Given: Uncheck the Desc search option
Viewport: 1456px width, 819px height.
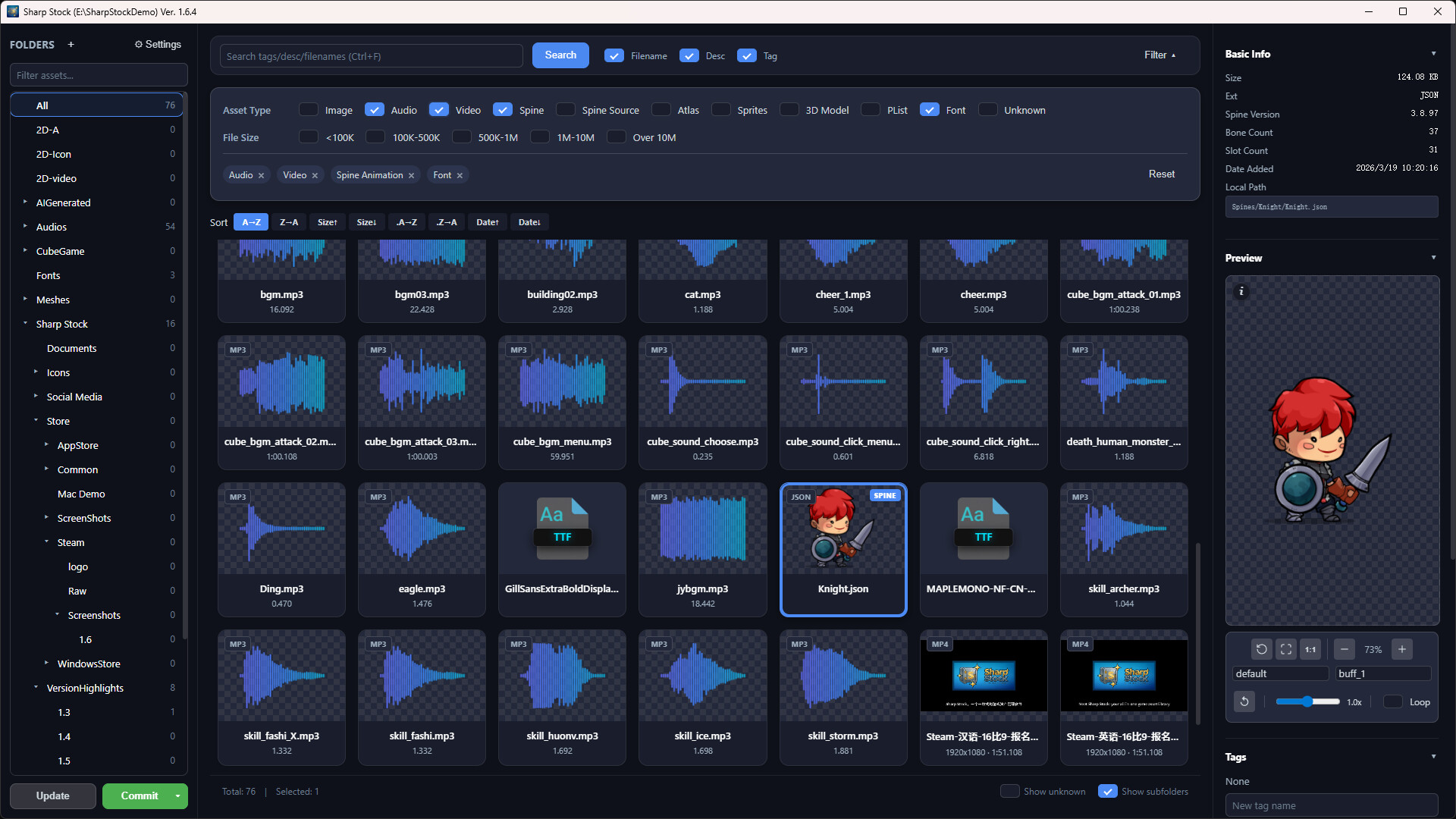Looking at the screenshot, I should click(x=689, y=56).
